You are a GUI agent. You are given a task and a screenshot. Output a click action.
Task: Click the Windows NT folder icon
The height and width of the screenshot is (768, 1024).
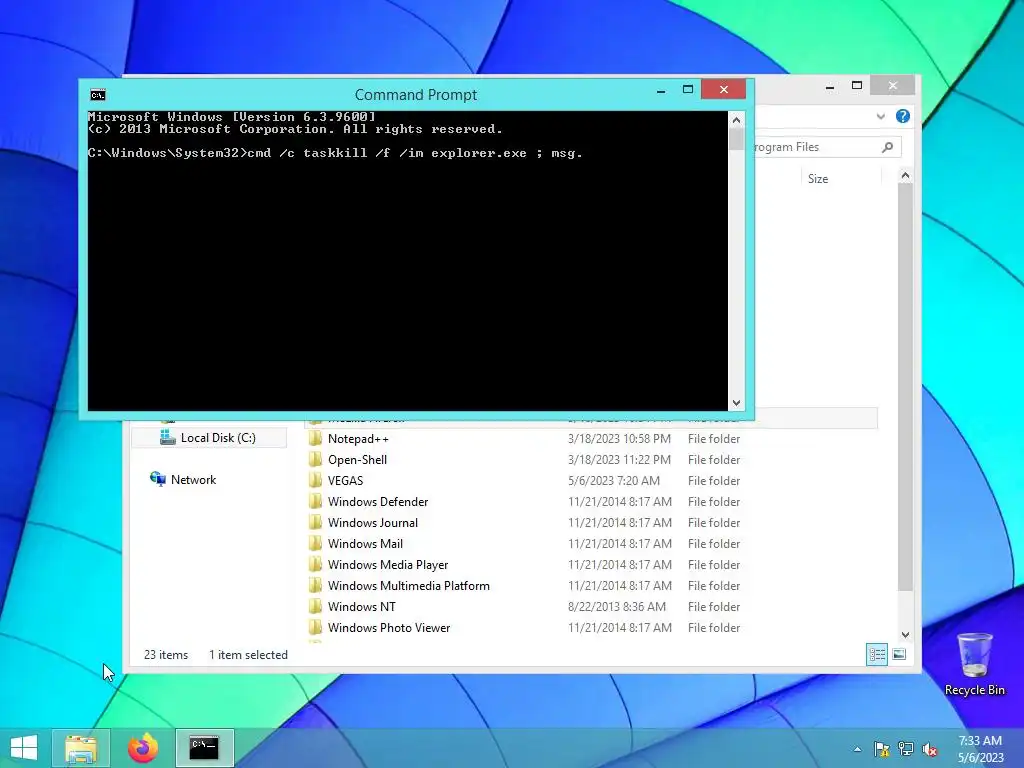pyautogui.click(x=315, y=606)
